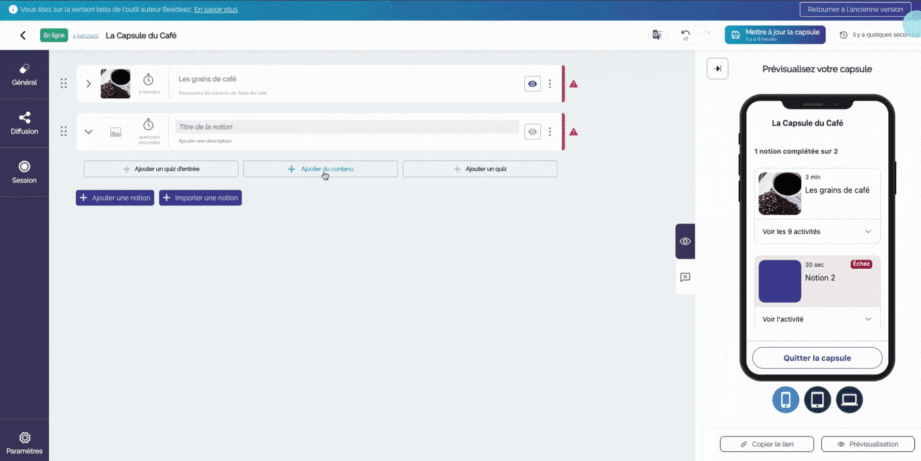Viewport: 921px width, 461px height.
Task: Click Mettre à jour la capsule button
Action: click(775, 35)
